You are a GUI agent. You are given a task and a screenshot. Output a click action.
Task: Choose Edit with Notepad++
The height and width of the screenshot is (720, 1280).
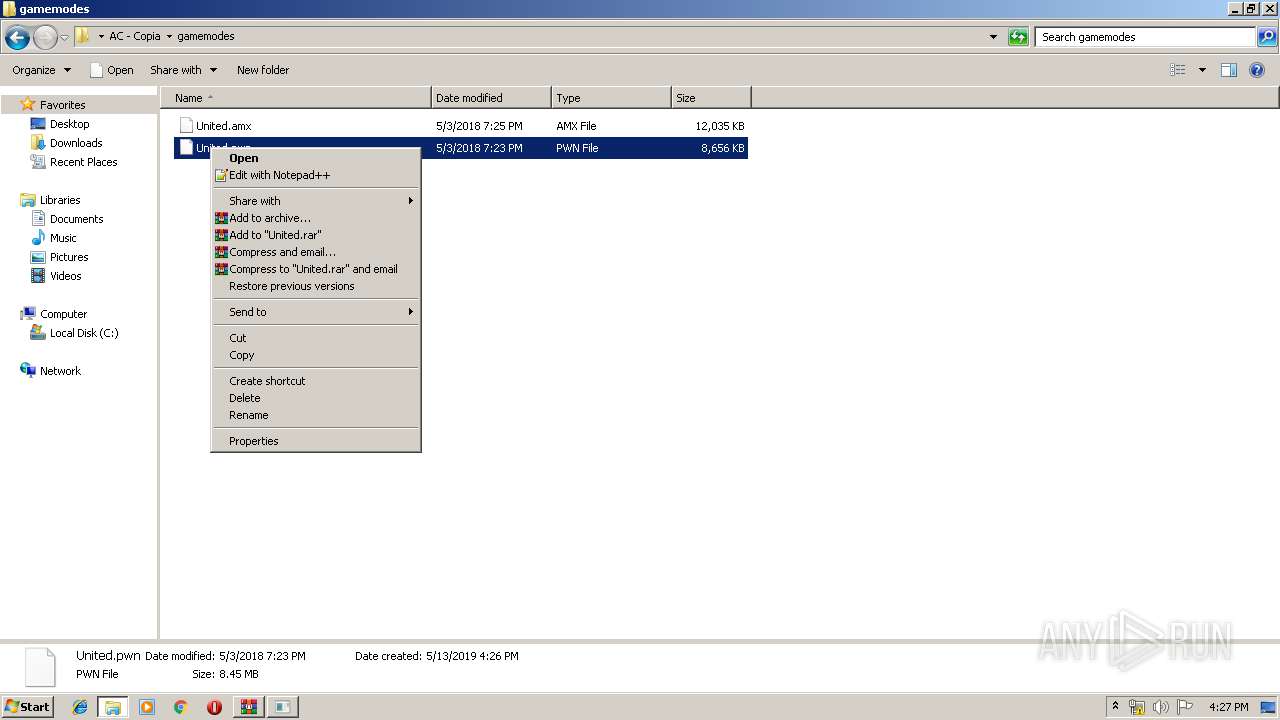[x=316, y=175]
